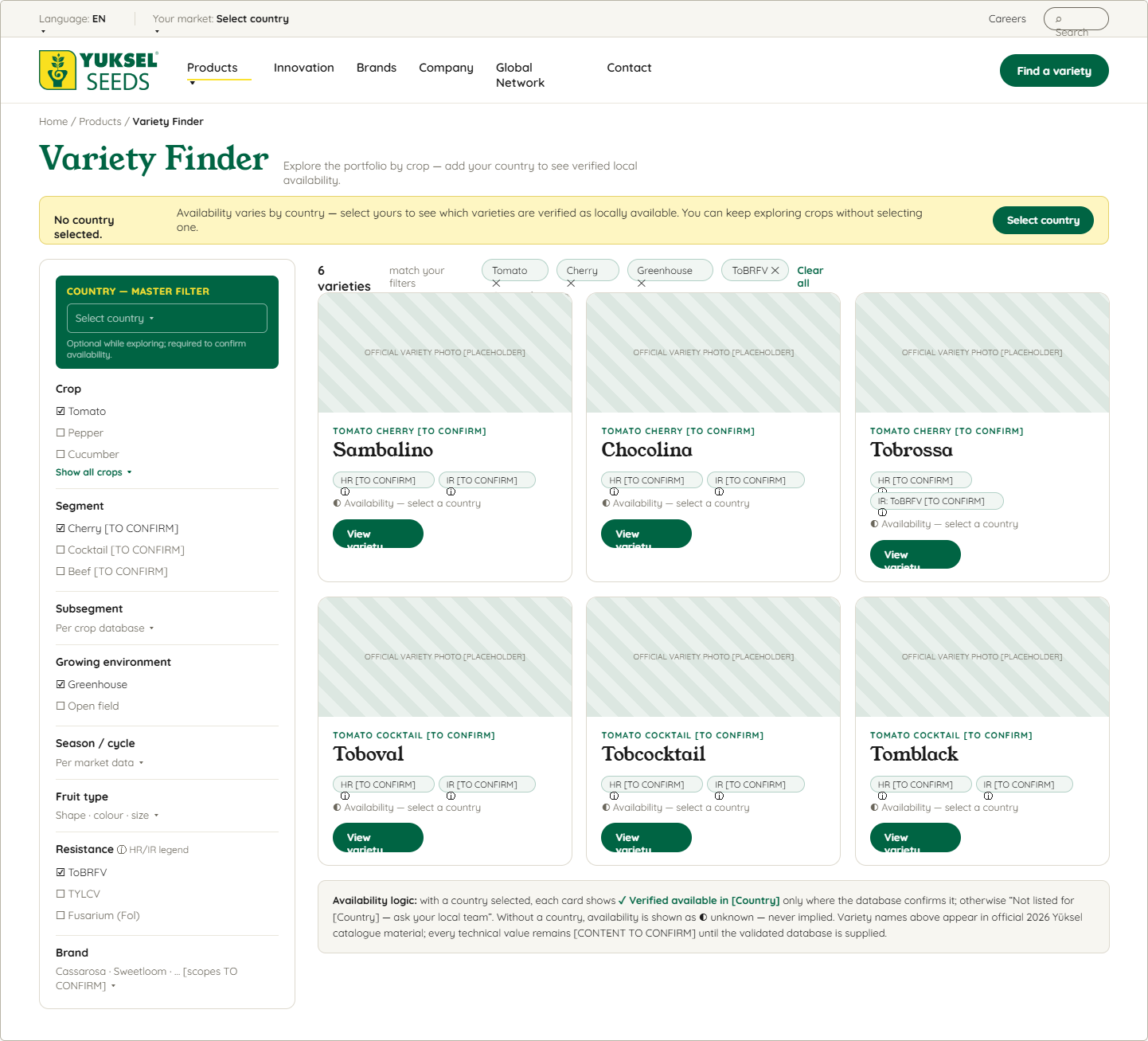Open the Company menu item

point(446,68)
